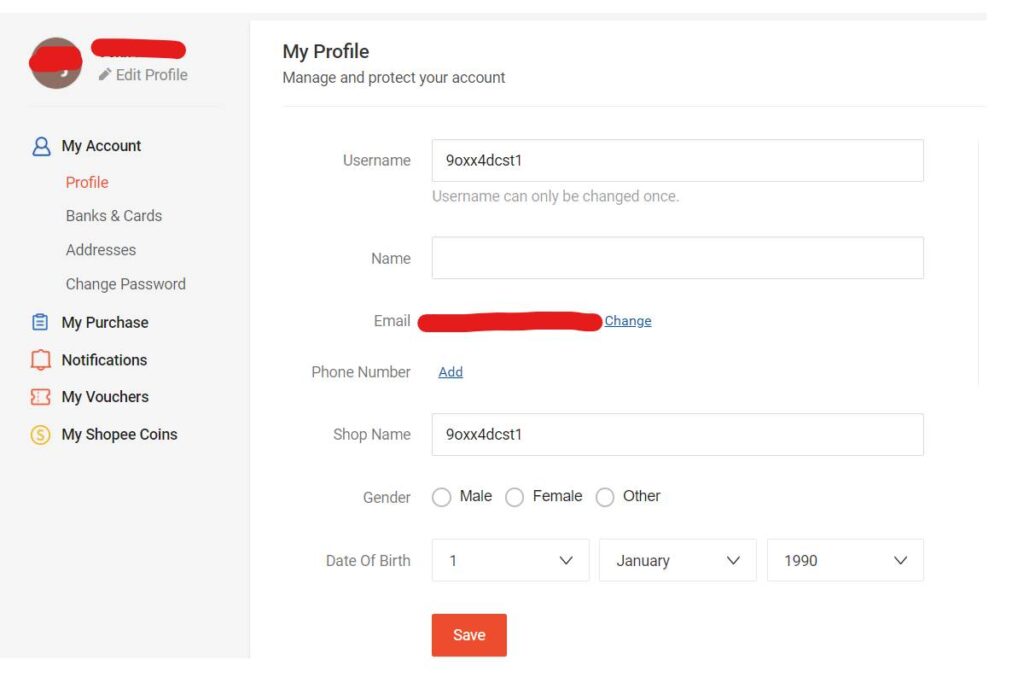Click inside the empty Name field
This screenshot has height=683, width=1024.
[x=677, y=258]
